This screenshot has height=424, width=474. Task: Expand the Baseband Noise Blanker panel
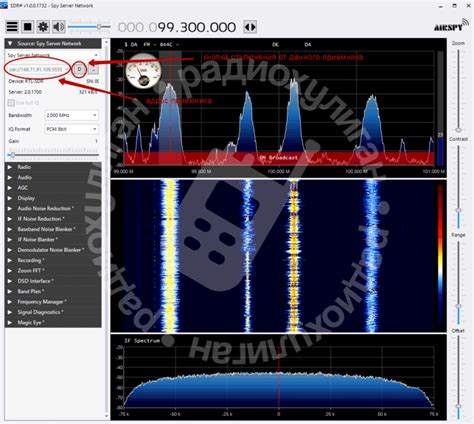tap(53, 229)
